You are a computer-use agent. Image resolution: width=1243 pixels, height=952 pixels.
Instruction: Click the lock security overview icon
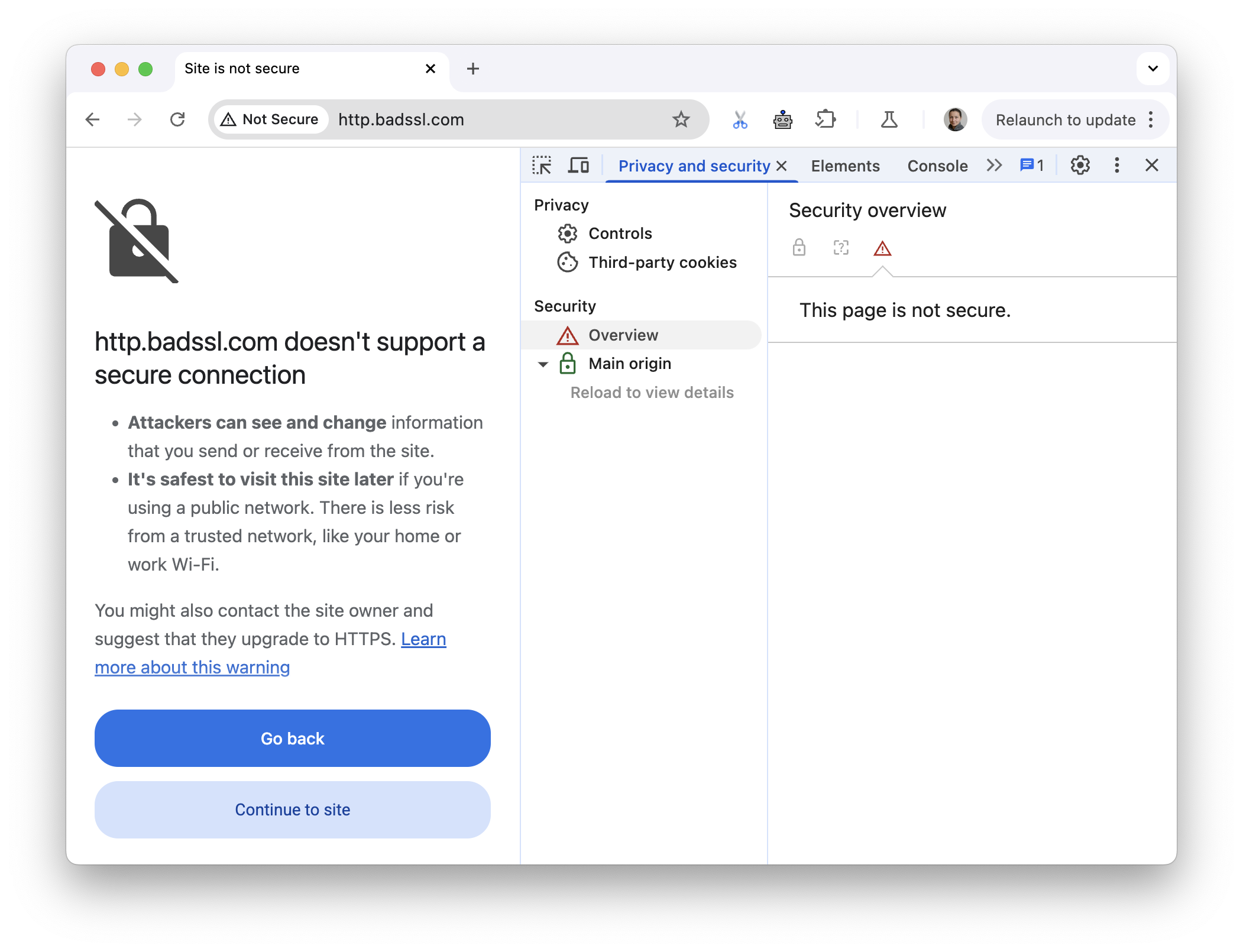click(x=799, y=248)
